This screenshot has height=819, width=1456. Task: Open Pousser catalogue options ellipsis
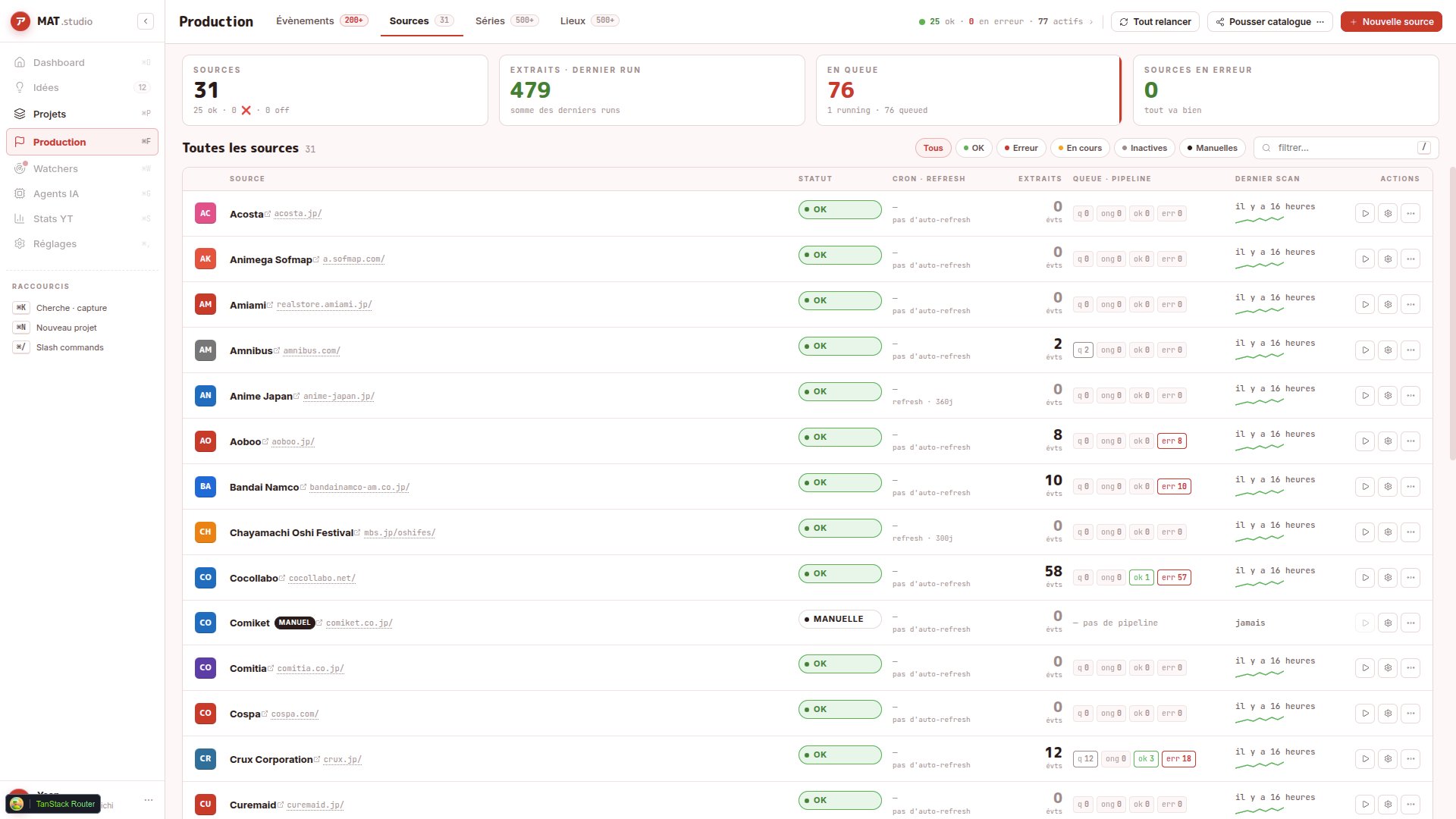[1320, 21]
